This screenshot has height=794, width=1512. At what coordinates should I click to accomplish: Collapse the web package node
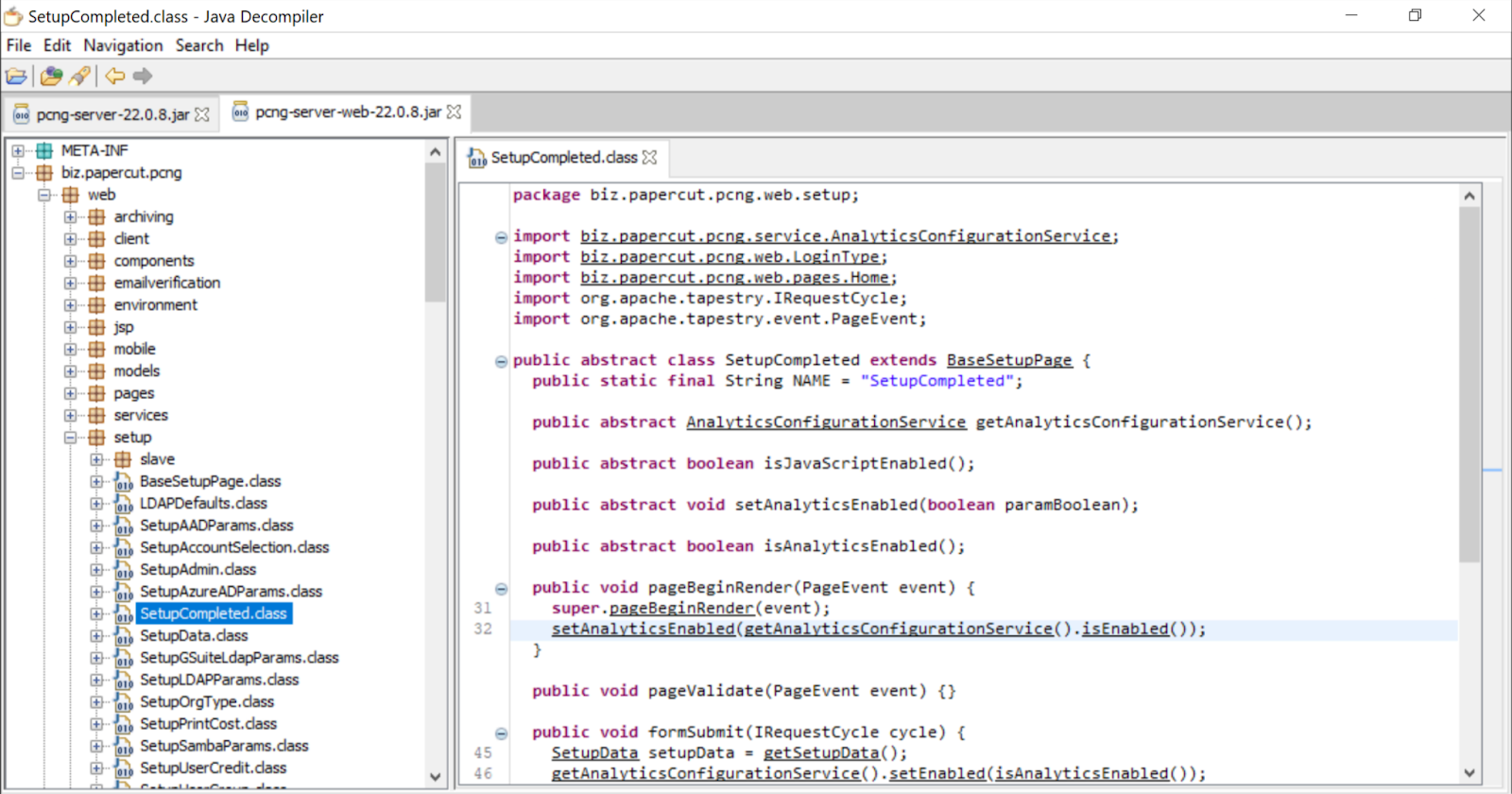pyautogui.click(x=44, y=195)
